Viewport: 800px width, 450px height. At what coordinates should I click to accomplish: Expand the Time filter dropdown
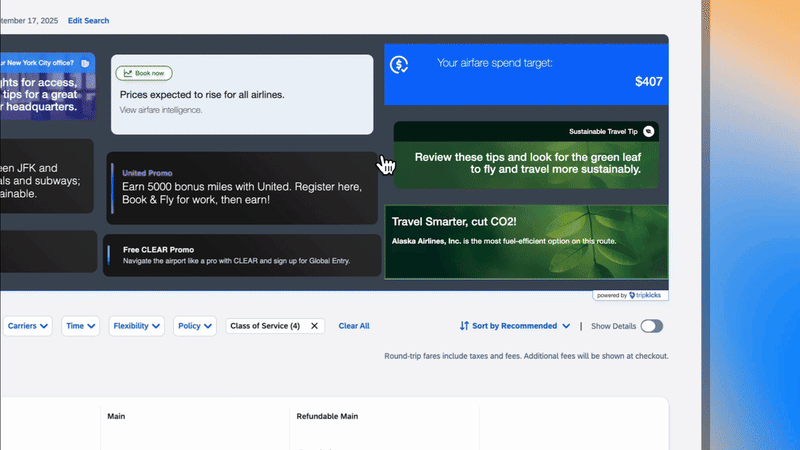81,326
